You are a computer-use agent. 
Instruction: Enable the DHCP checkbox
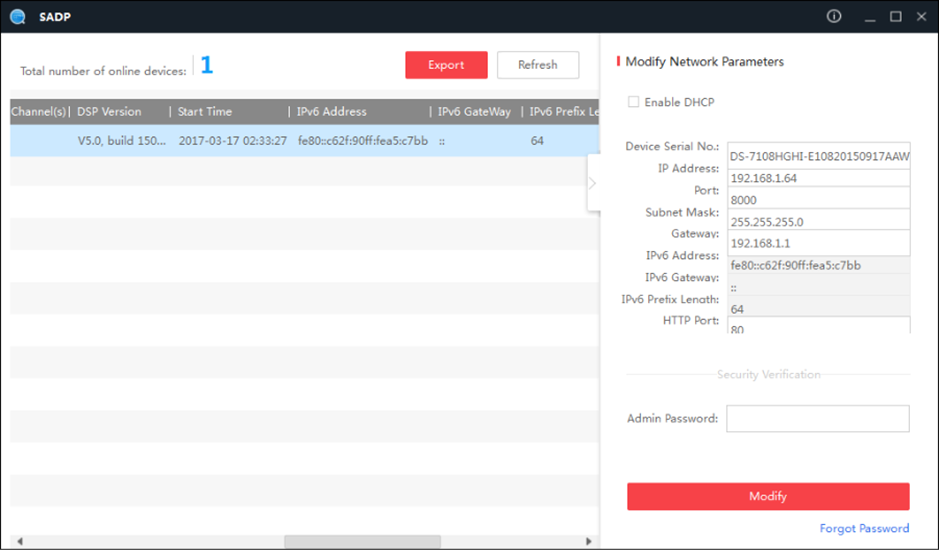pyautogui.click(x=632, y=102)
